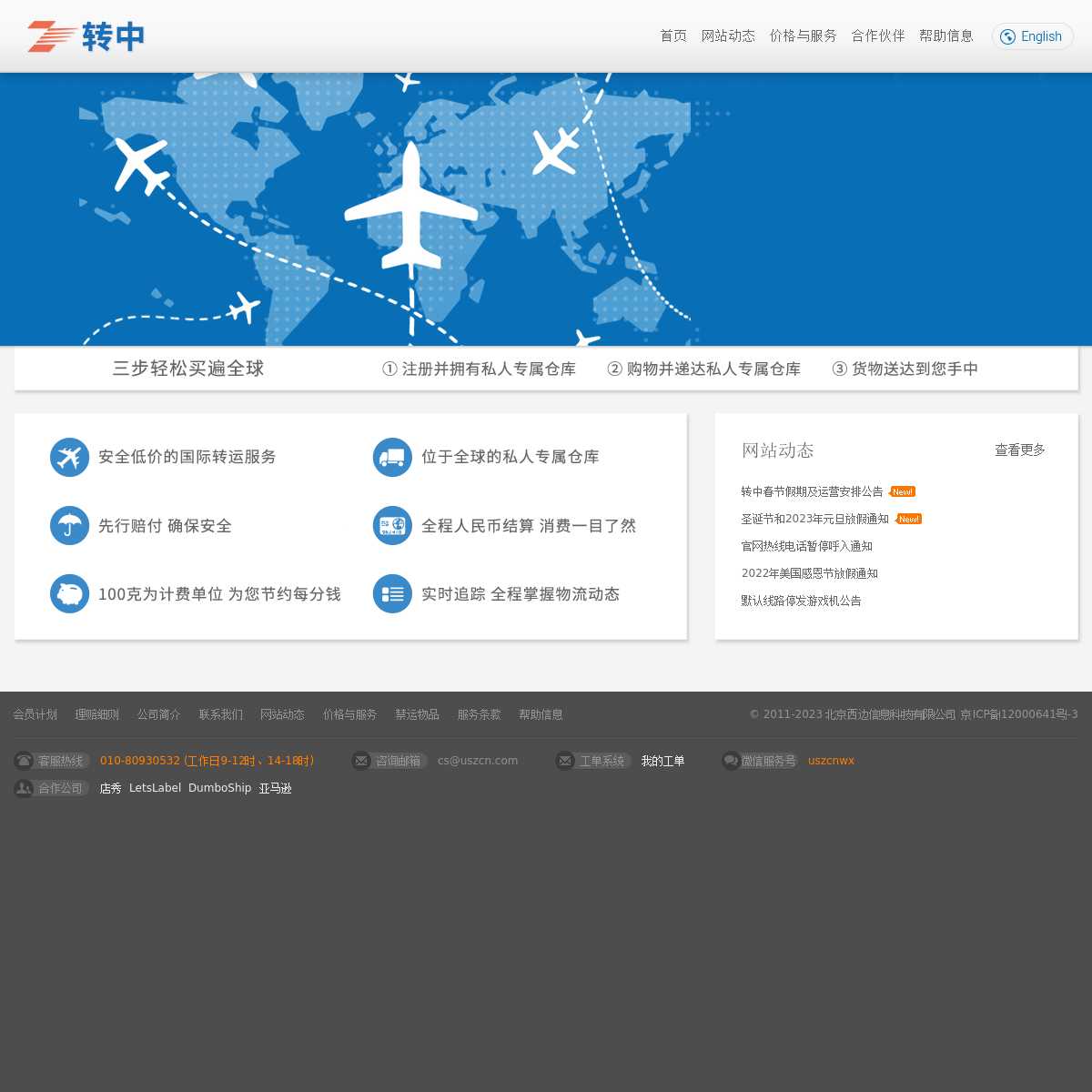Open 理赔细则 in the footer
This screenshot has width=1092, height=1092.
coord(97,714)
